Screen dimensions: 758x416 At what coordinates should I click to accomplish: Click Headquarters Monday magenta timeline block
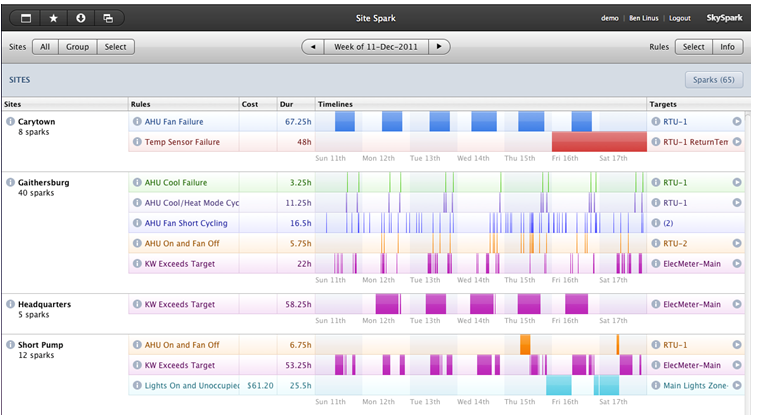tap(387, 304)
